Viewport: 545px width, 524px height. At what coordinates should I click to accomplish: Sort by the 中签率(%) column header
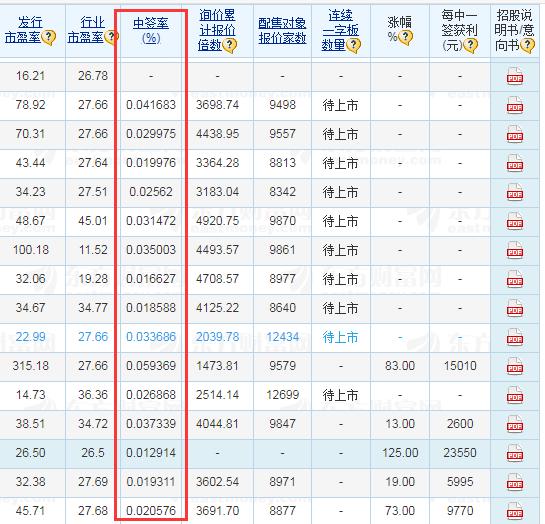(151, 31)
